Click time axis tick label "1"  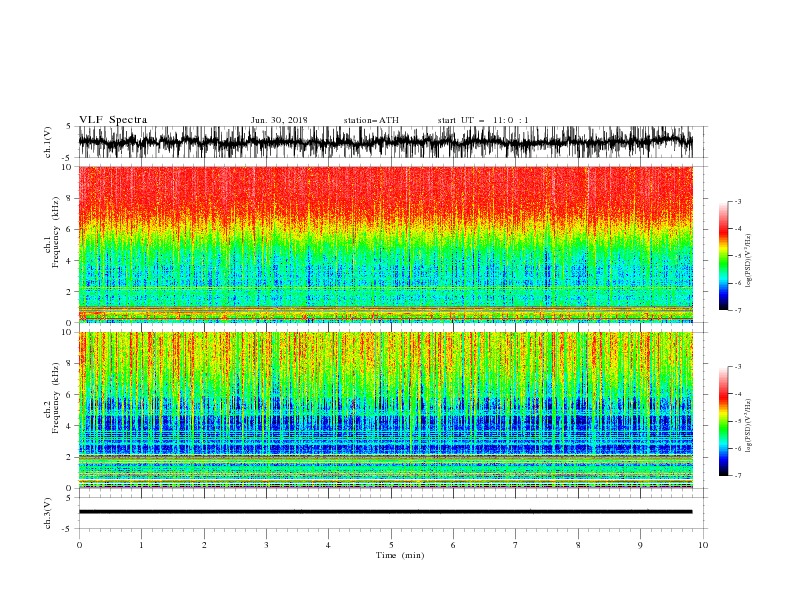tap(141, 545)
